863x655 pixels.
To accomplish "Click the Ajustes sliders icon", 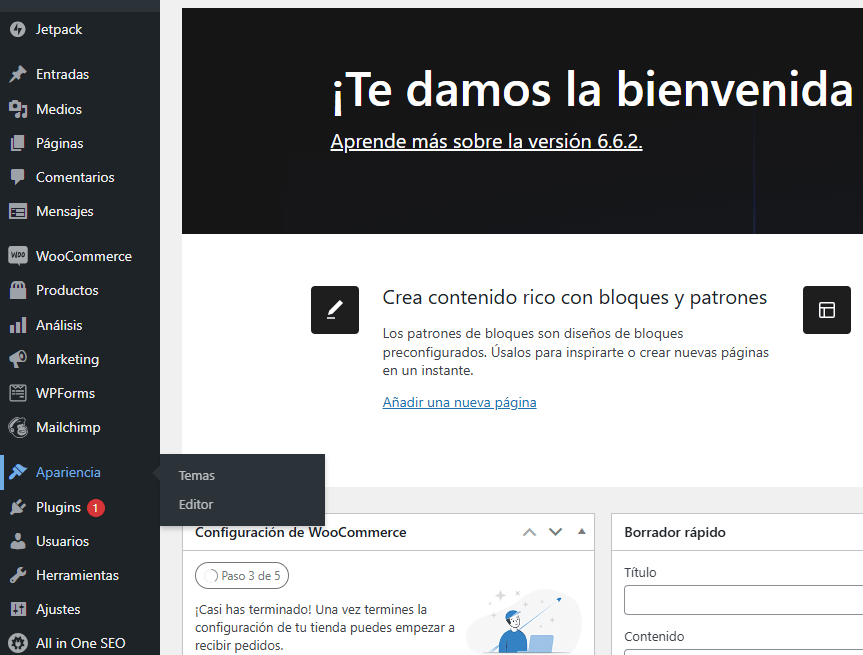I will point(18,609).
